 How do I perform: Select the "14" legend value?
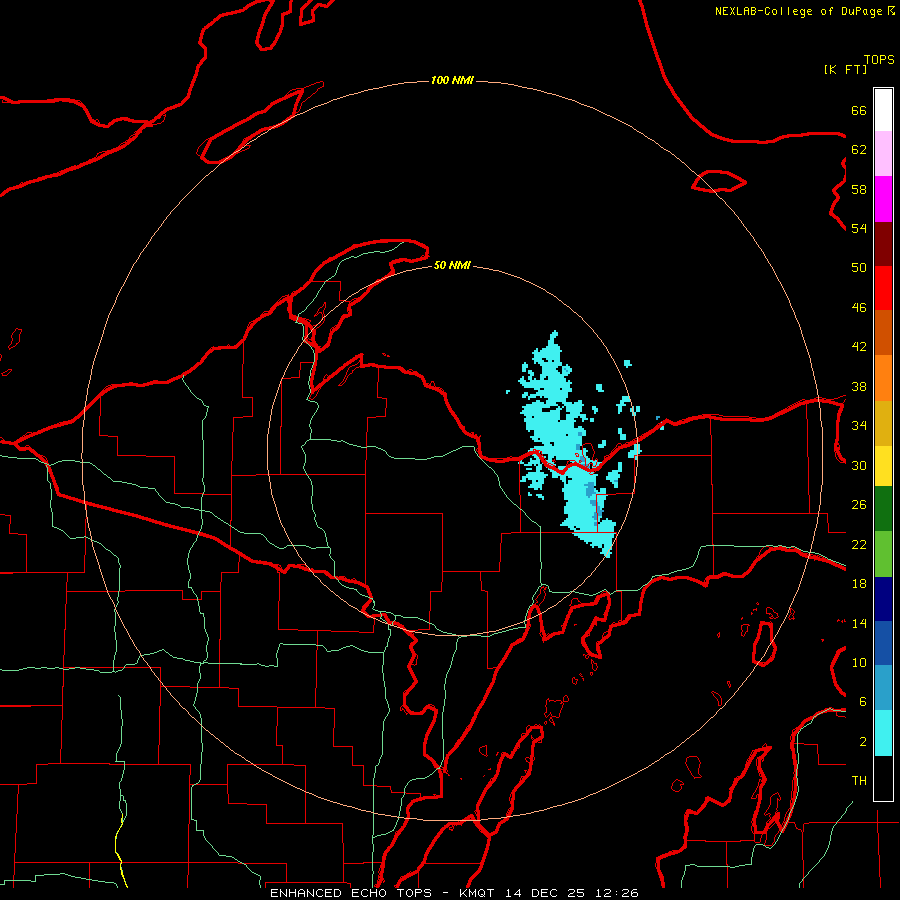pyautogui.click(x=859, y=623)
